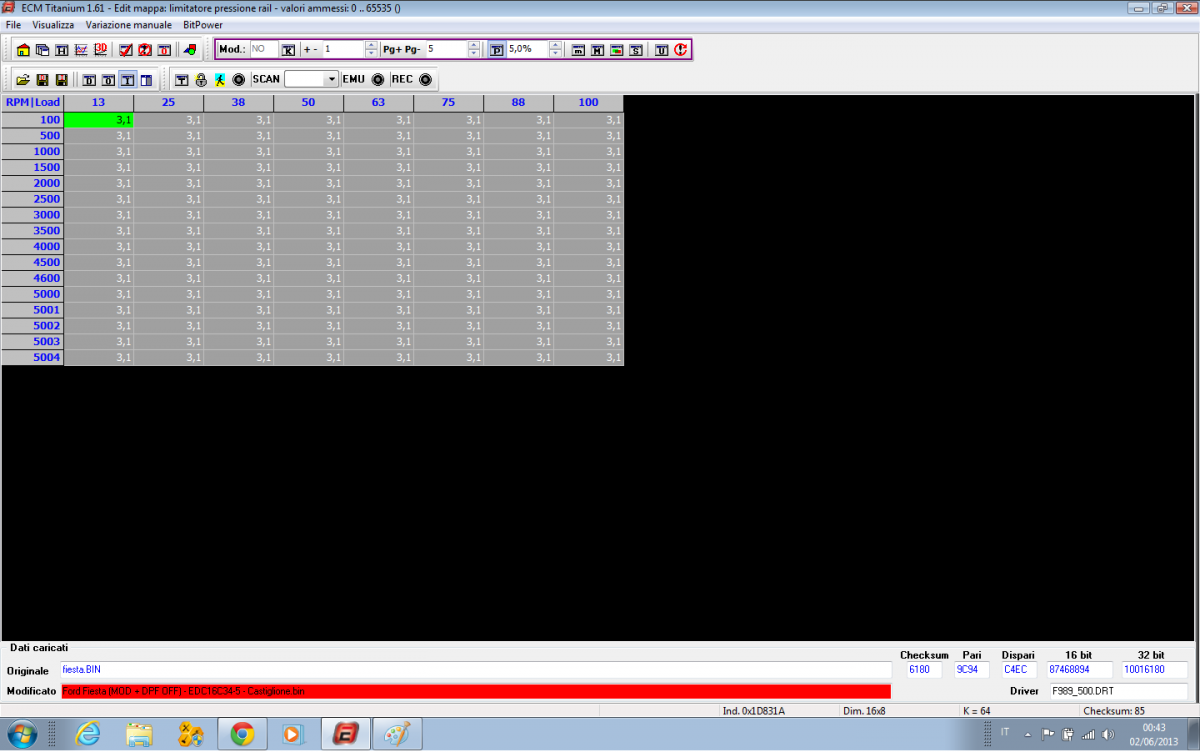Open the 2D graph view icon
Viewport: 1200px width, 752px height.
click(x=81, y=49)
